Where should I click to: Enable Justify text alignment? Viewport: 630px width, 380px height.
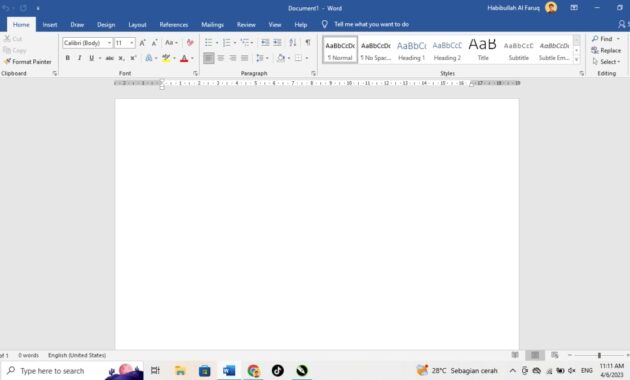tap(244, 58)
